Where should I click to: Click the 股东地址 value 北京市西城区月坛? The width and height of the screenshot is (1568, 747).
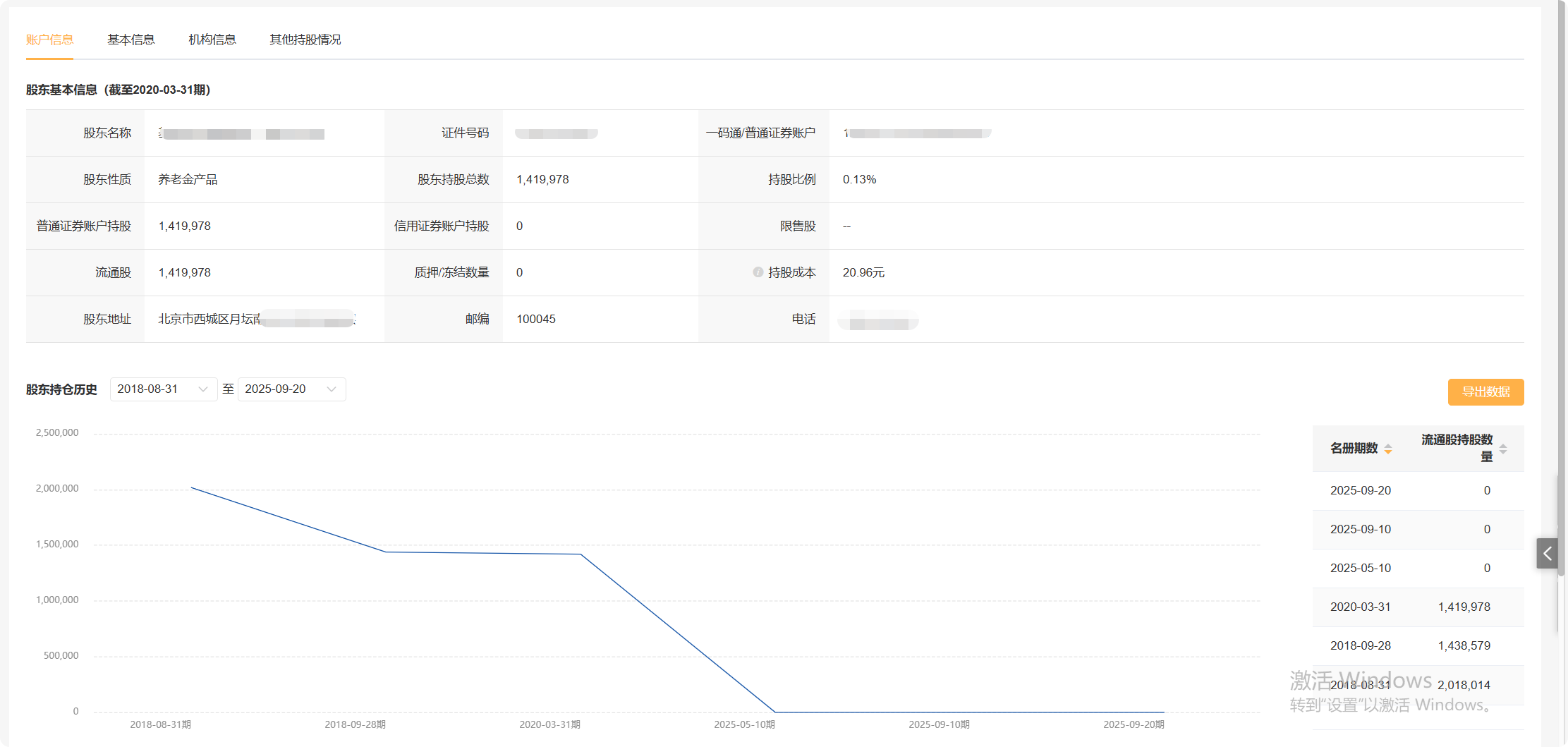tap(209, 320)
